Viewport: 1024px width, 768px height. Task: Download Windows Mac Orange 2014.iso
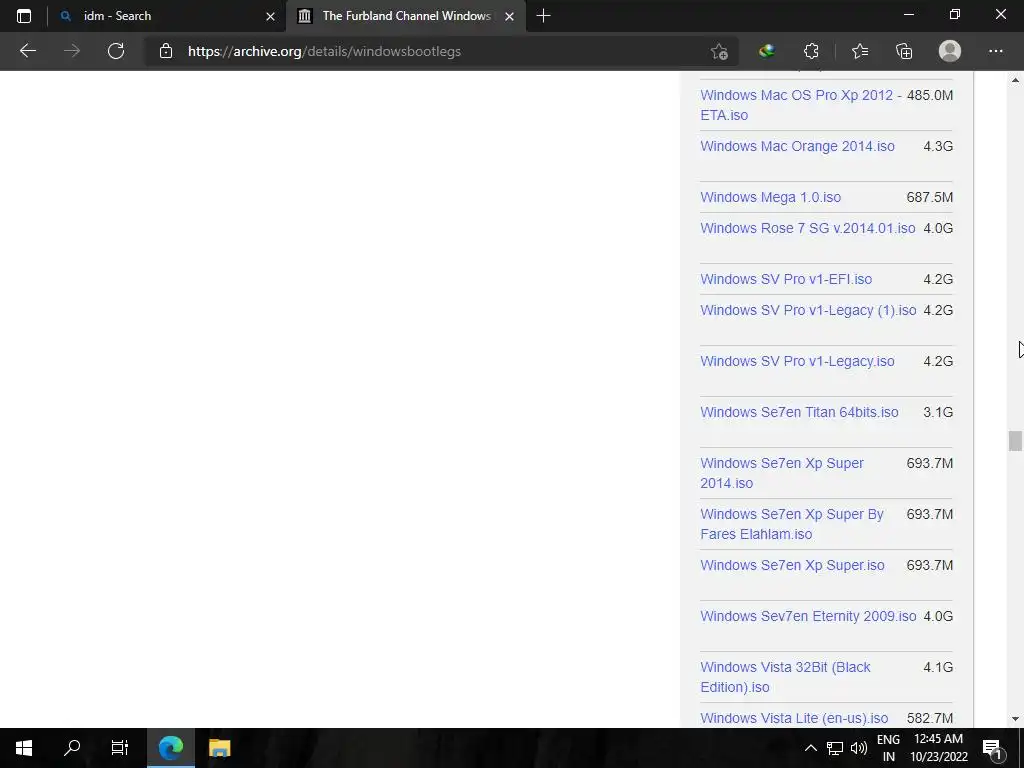(797, 146)
